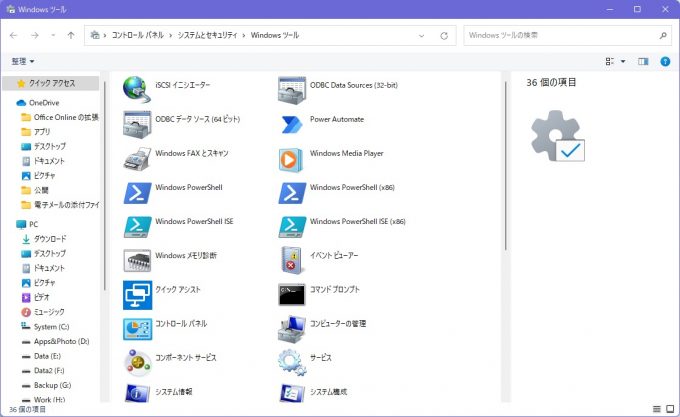The image size is (680, 417).
Task: Click the search magnifier icon
Action: [x=663, y=36]
